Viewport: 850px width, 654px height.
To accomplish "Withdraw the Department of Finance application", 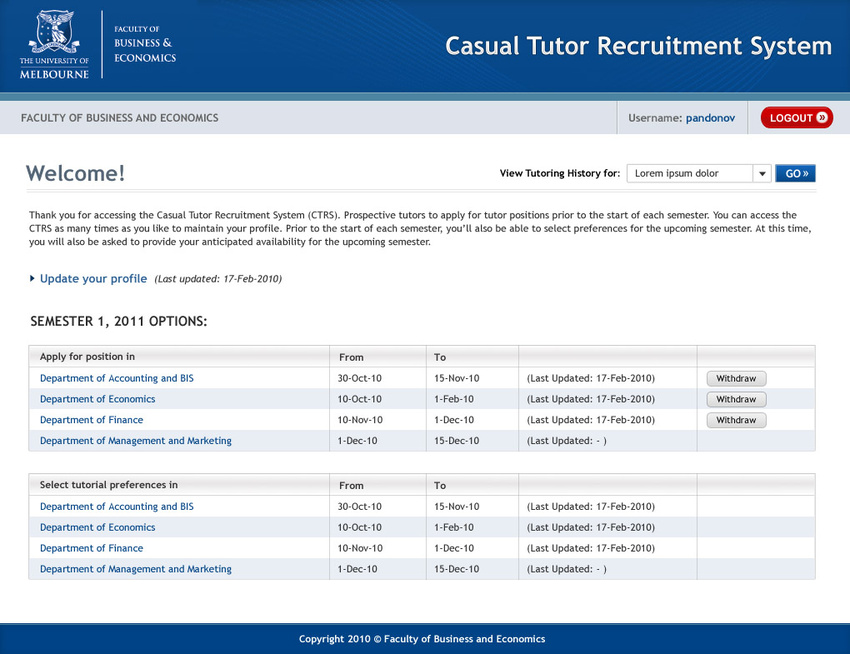I will coord(736,420).
